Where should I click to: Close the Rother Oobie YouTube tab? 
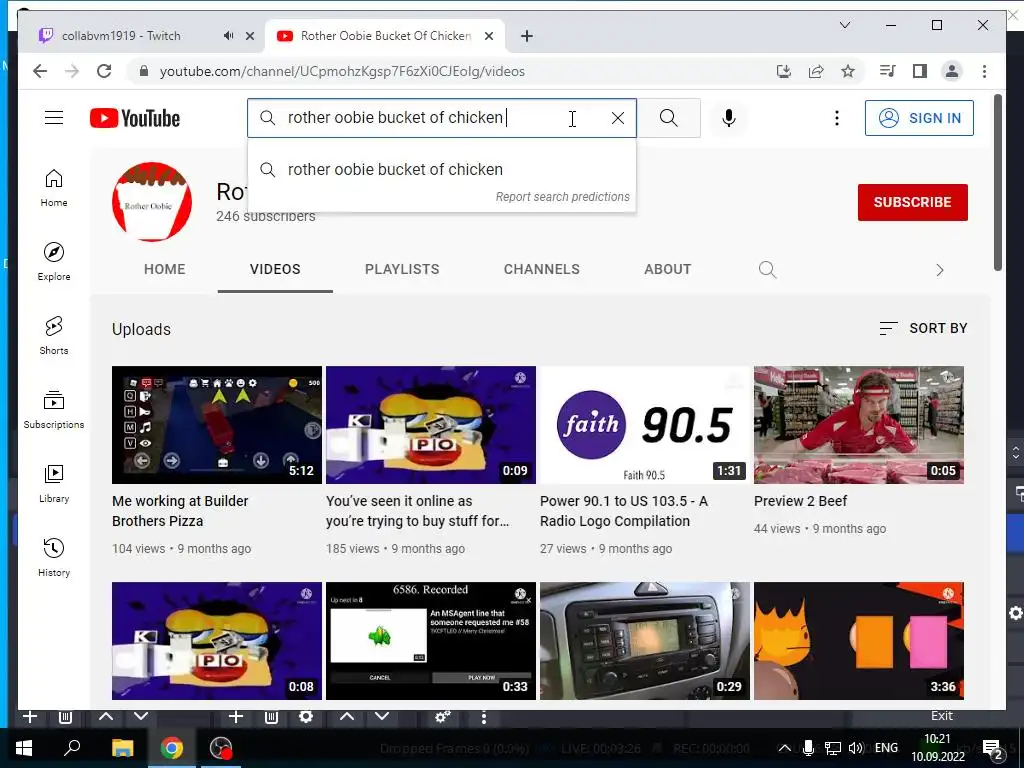(x=488, y=36)
